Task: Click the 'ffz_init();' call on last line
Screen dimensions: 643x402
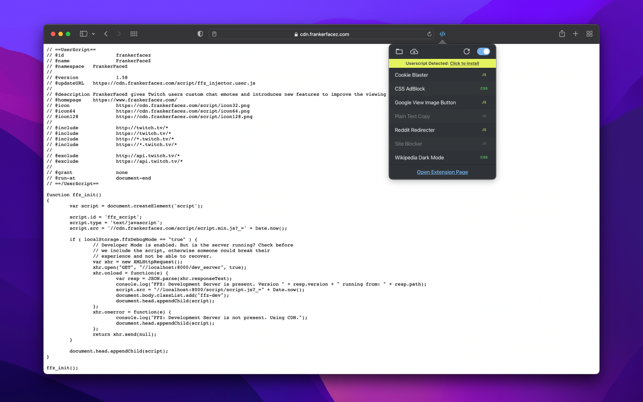Action: tap(62, 368)
